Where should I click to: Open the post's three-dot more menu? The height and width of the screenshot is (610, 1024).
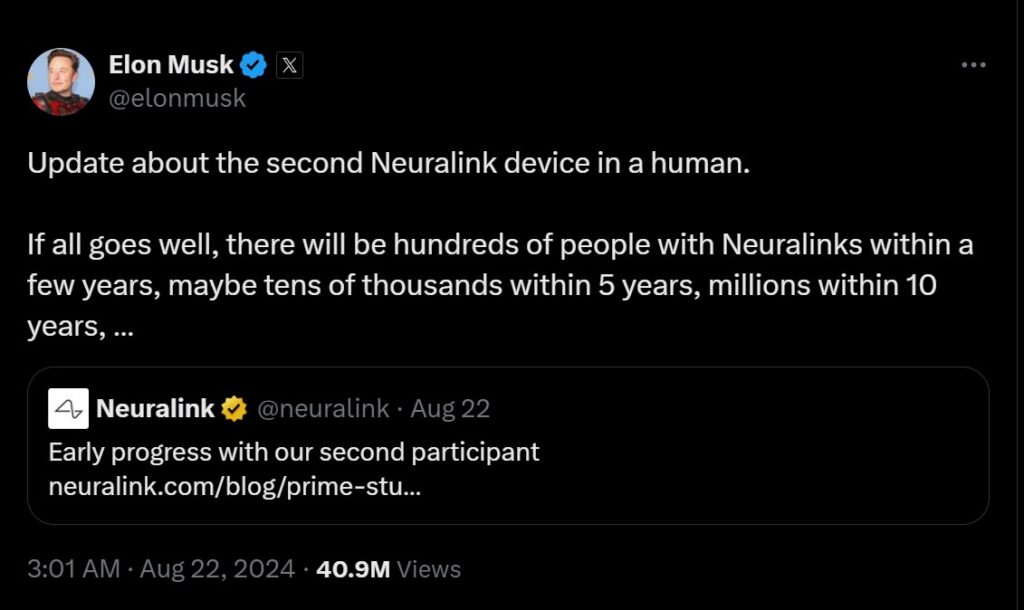pos(972,65)
